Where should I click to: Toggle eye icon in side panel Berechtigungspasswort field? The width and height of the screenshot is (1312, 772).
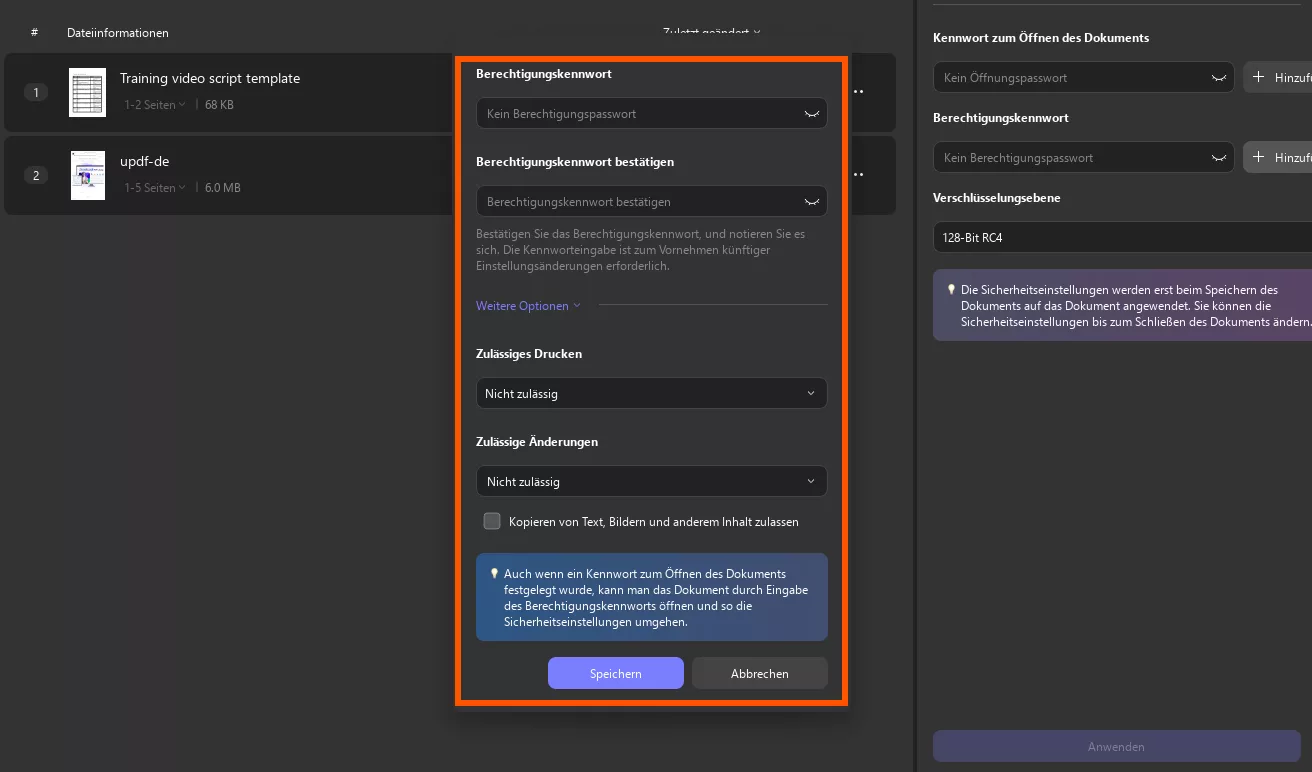(x=1219, y=158)
